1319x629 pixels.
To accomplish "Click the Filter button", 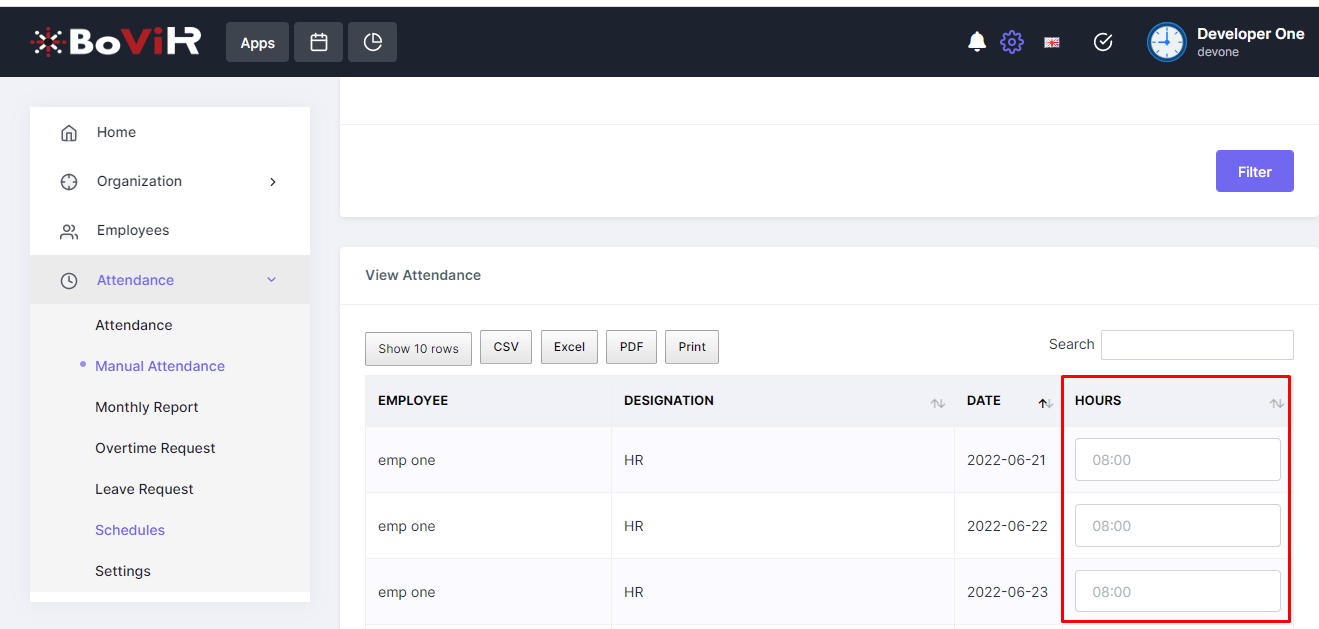I will (1255, 171).
